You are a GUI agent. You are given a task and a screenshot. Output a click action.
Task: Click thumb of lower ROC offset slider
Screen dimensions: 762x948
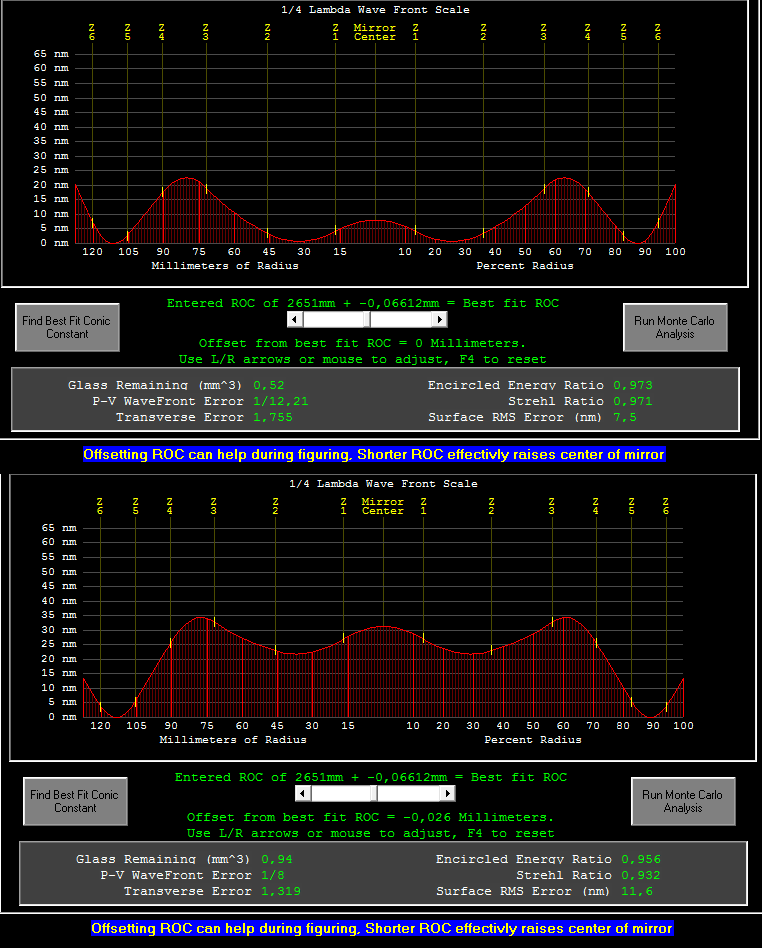(374, 793)
